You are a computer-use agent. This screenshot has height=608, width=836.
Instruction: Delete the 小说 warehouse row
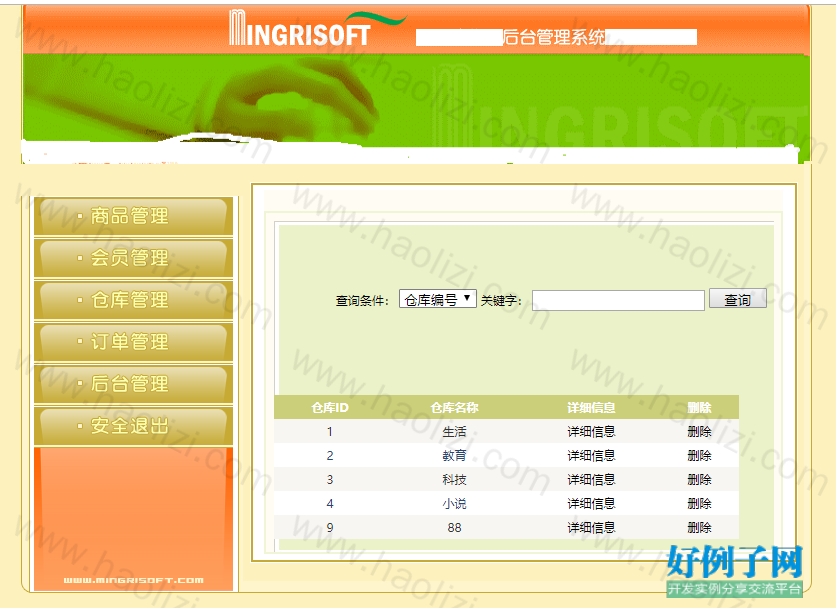(699, 503)
